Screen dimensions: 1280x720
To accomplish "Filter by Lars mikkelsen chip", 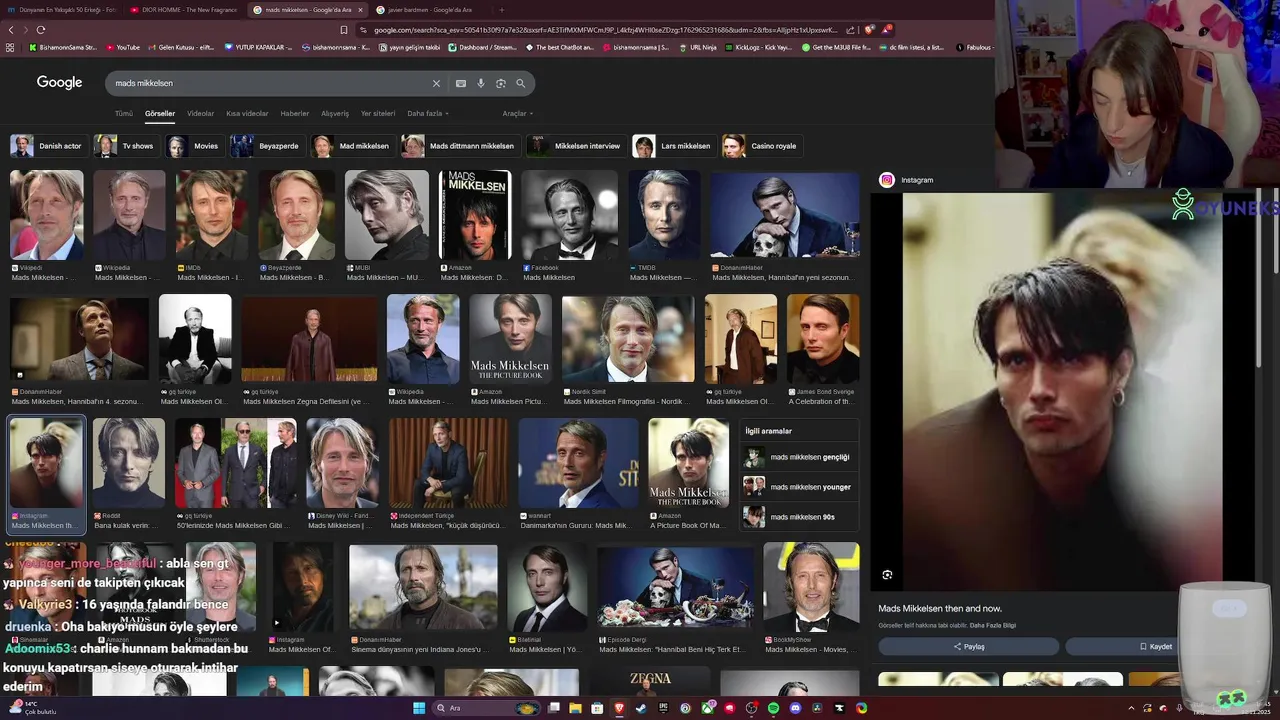I will [674, 146].
